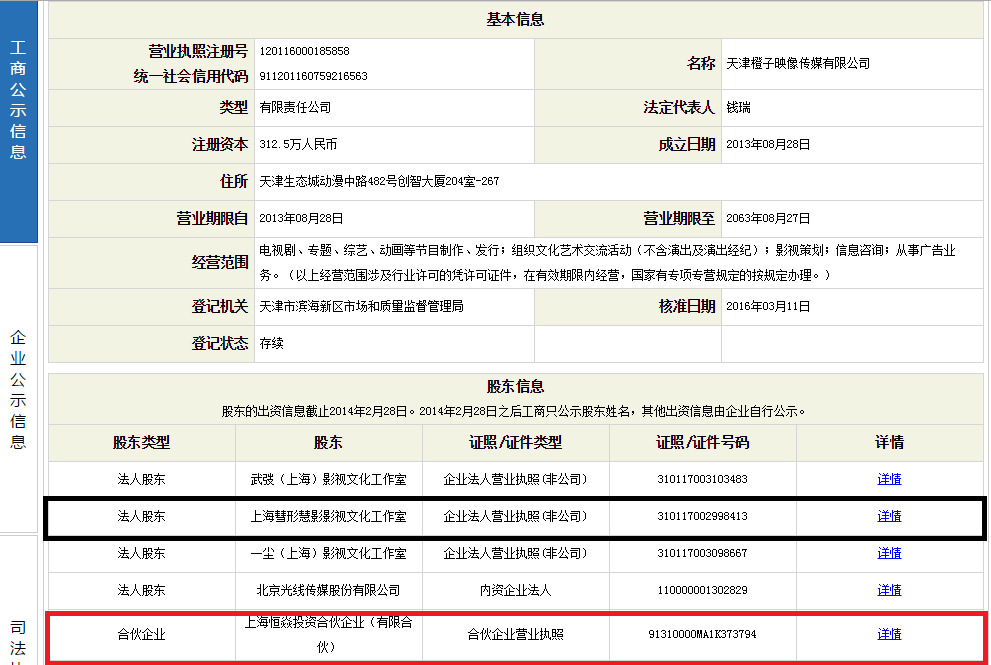View 详情 for the 合伙企业 shareholder row
Viewport: 991px width, 665px height.
point(889,634)
